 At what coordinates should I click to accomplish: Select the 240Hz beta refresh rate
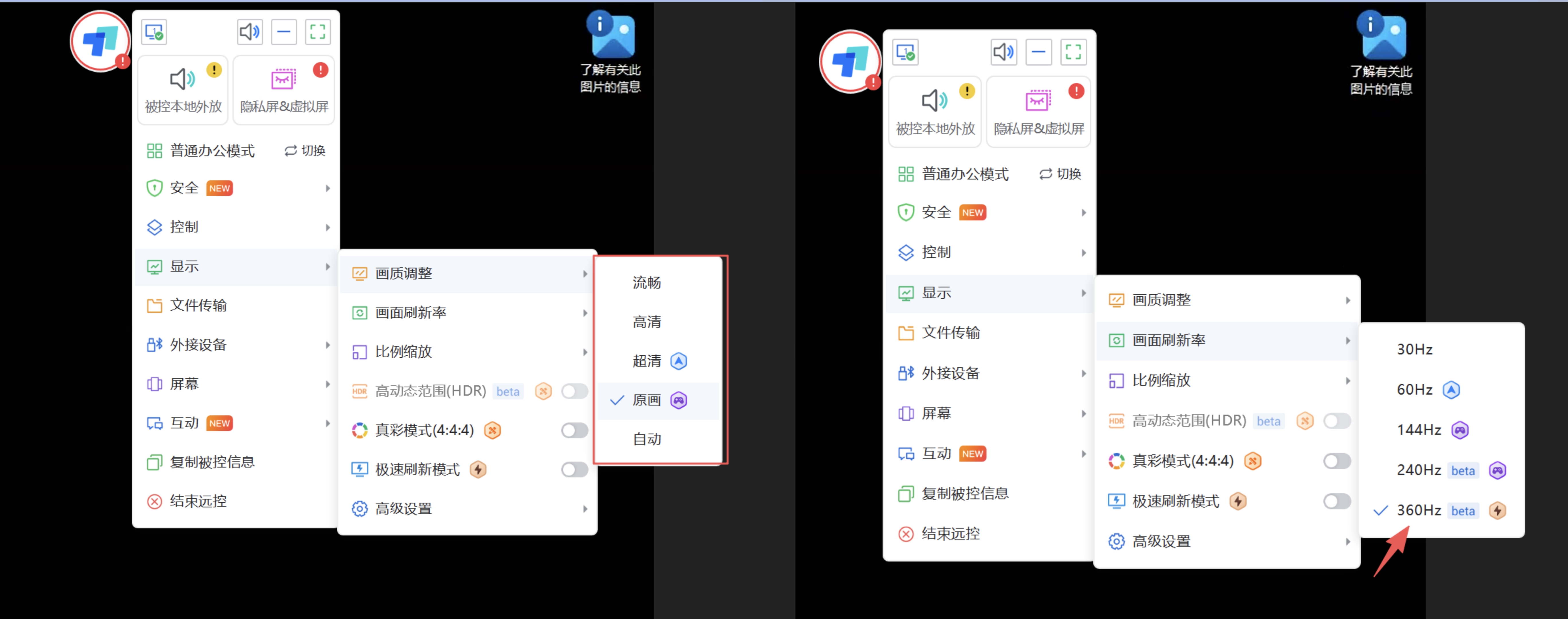(1441, 470)
